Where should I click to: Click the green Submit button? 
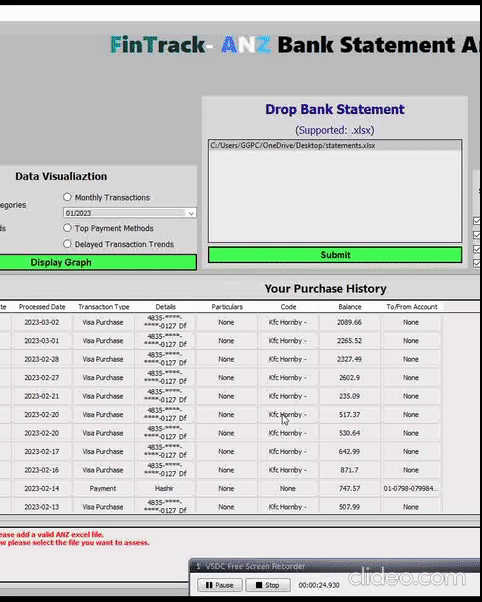click(335, 255)
